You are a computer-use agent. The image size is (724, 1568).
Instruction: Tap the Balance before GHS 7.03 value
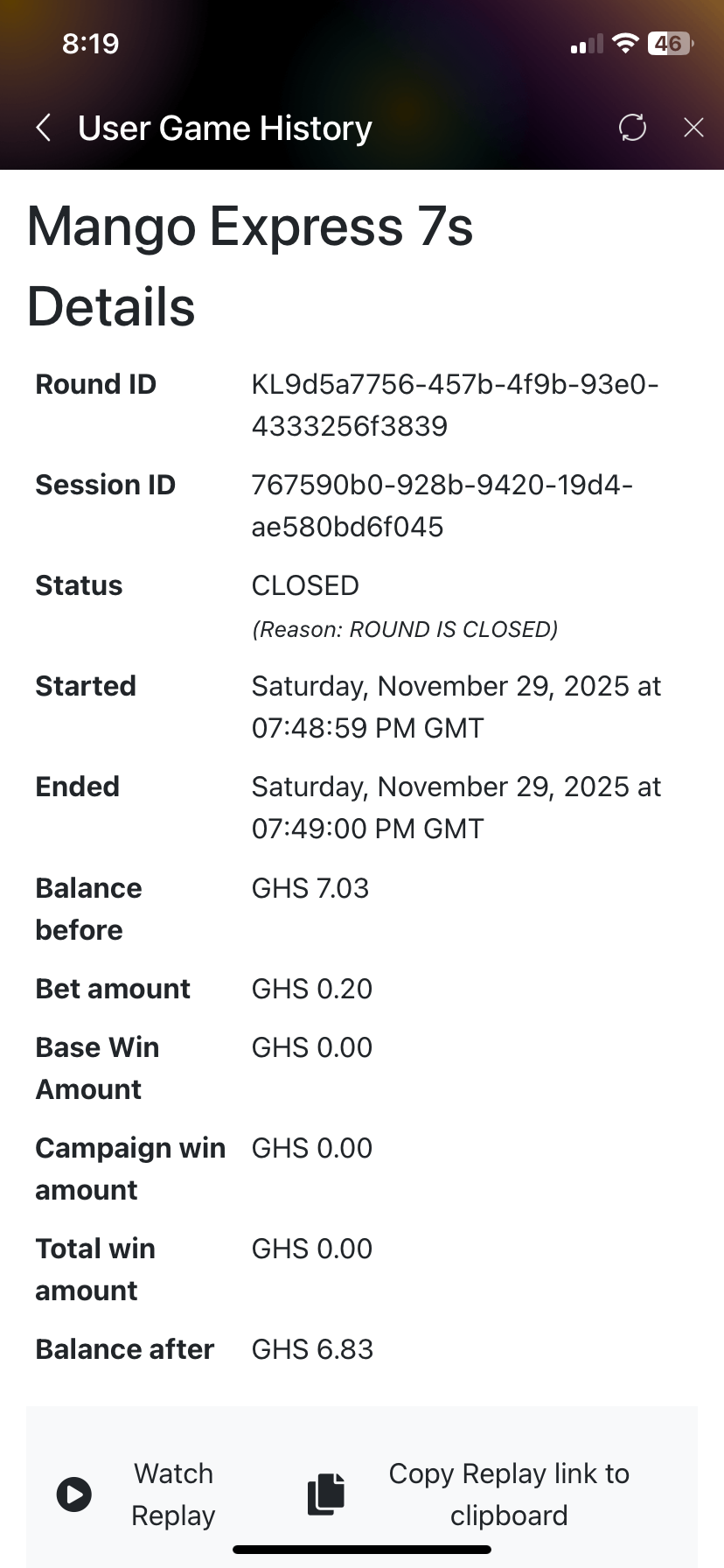click(310, 888)
